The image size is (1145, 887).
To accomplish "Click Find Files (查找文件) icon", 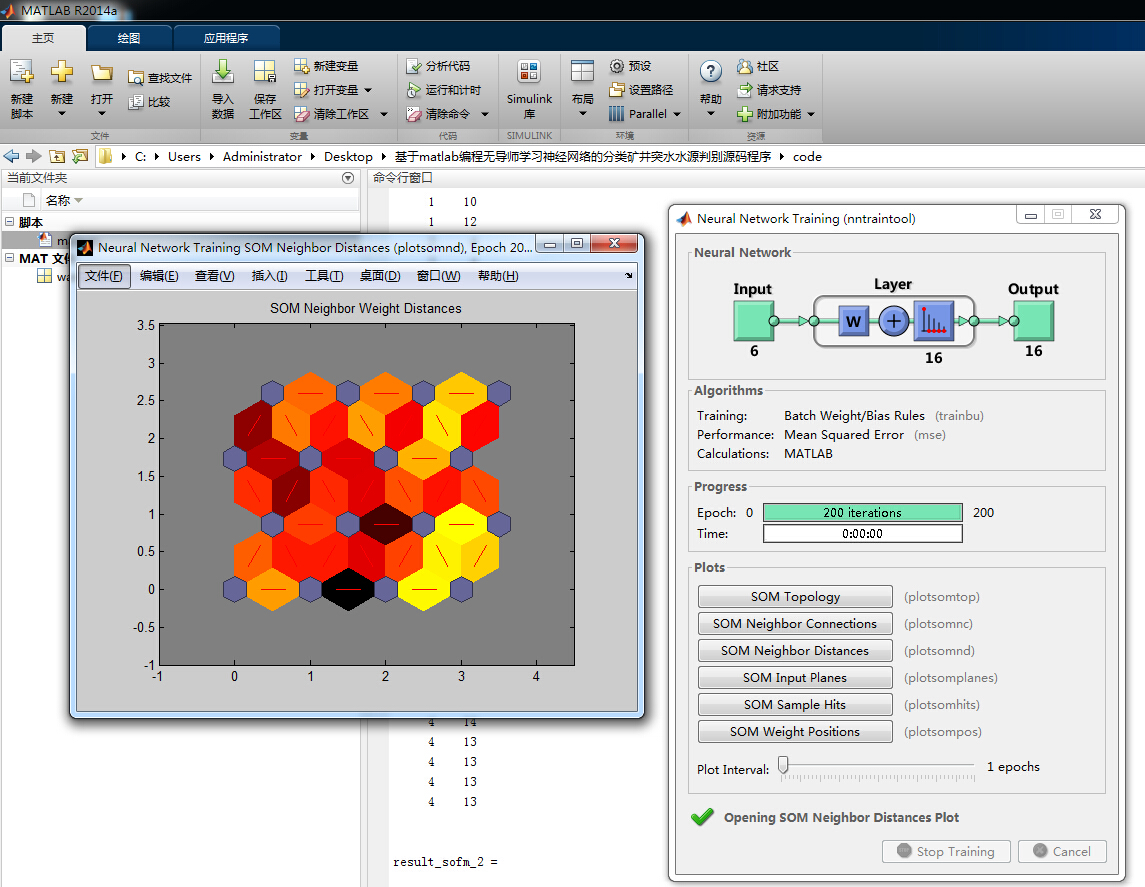I will click(x=135, y=77).
